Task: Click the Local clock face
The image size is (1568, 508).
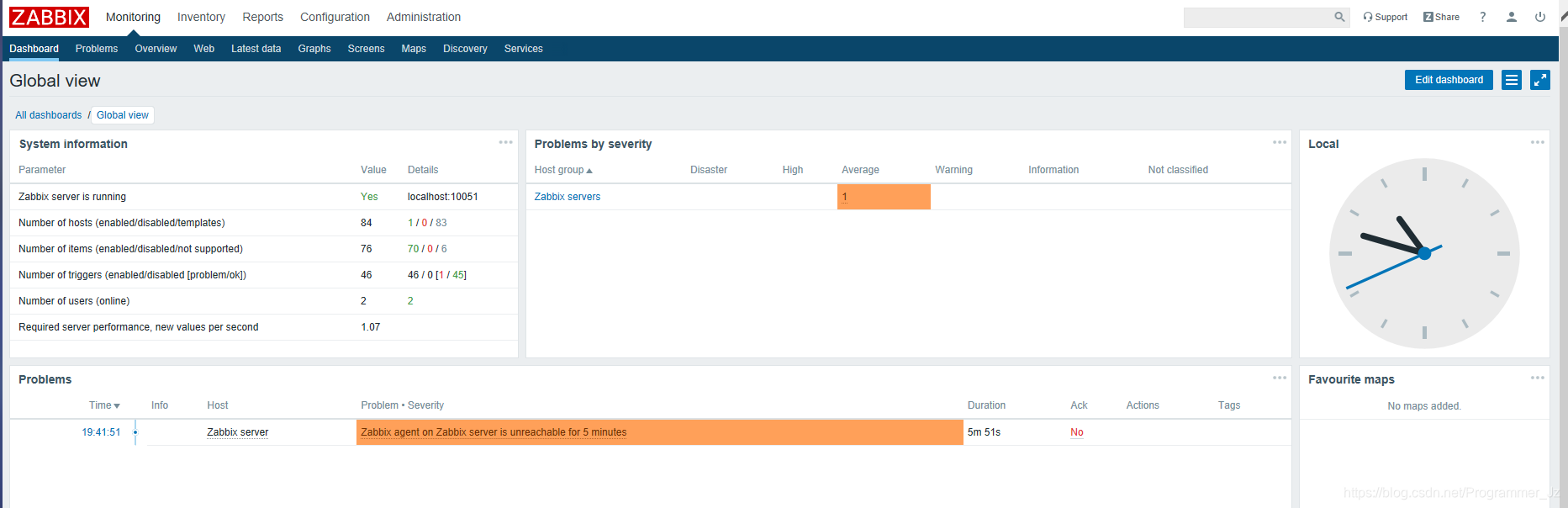Action: (x=1424, y=253)
